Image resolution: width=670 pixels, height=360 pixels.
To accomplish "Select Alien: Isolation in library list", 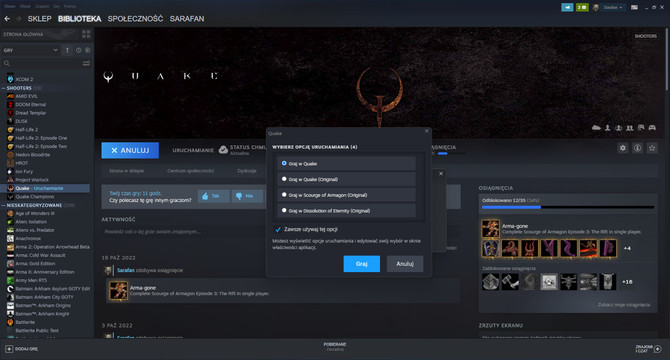I will click(31, 222).
